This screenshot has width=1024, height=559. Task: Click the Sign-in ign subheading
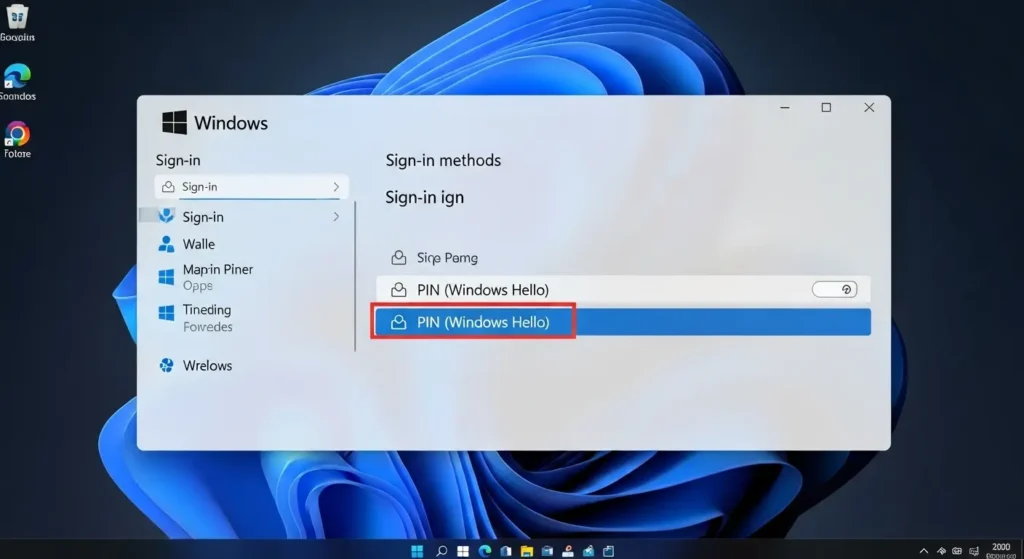point(424,197)
